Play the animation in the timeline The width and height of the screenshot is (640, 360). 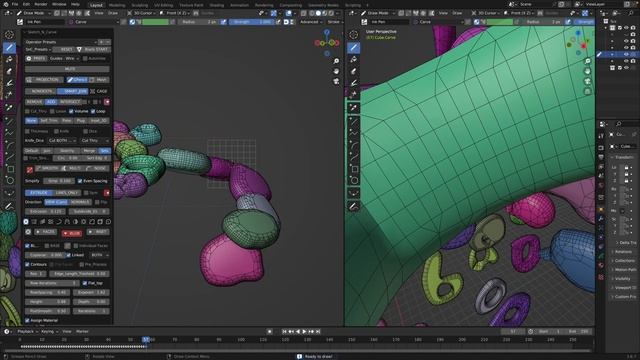304,331
